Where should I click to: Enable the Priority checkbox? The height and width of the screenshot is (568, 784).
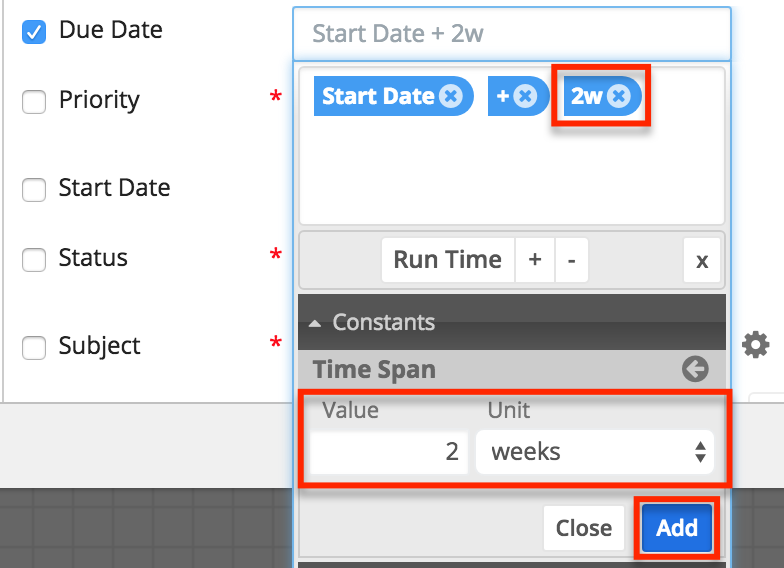(x=34, y=101)
